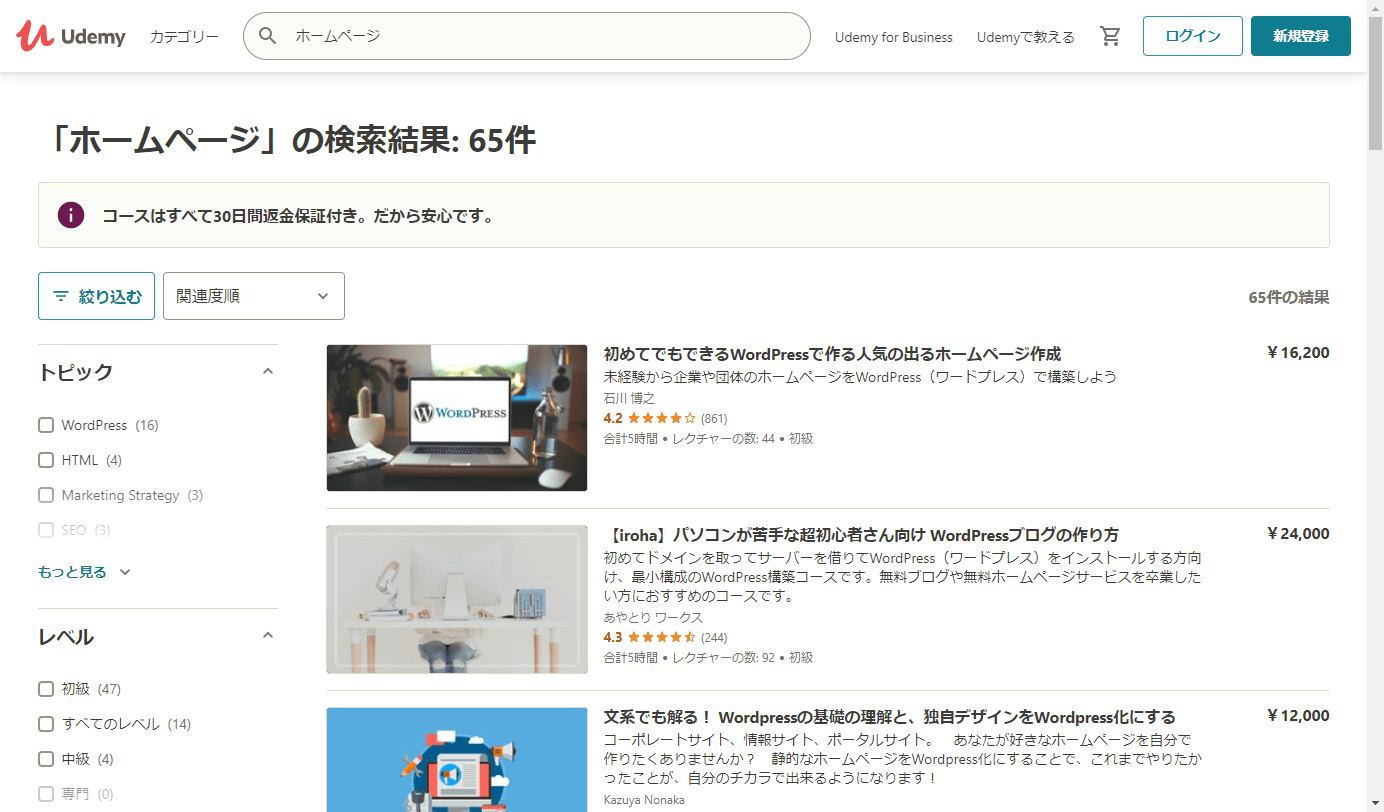The image size is (1384, 812).
Task: Check the SEO topic checkbox
Action: pyautogui.click(x=46, y=530)
